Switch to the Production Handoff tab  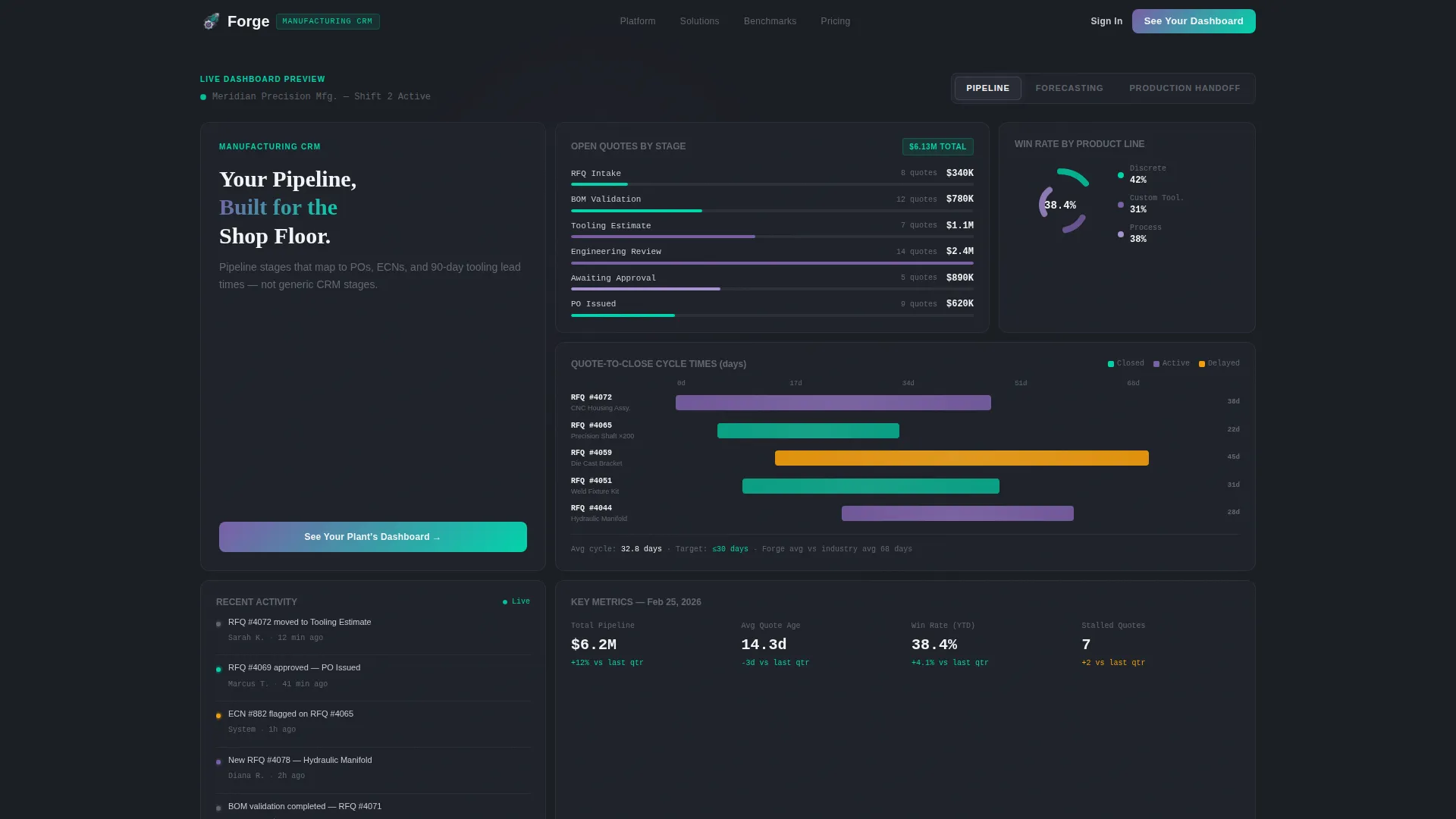(x=1185, y=88)
